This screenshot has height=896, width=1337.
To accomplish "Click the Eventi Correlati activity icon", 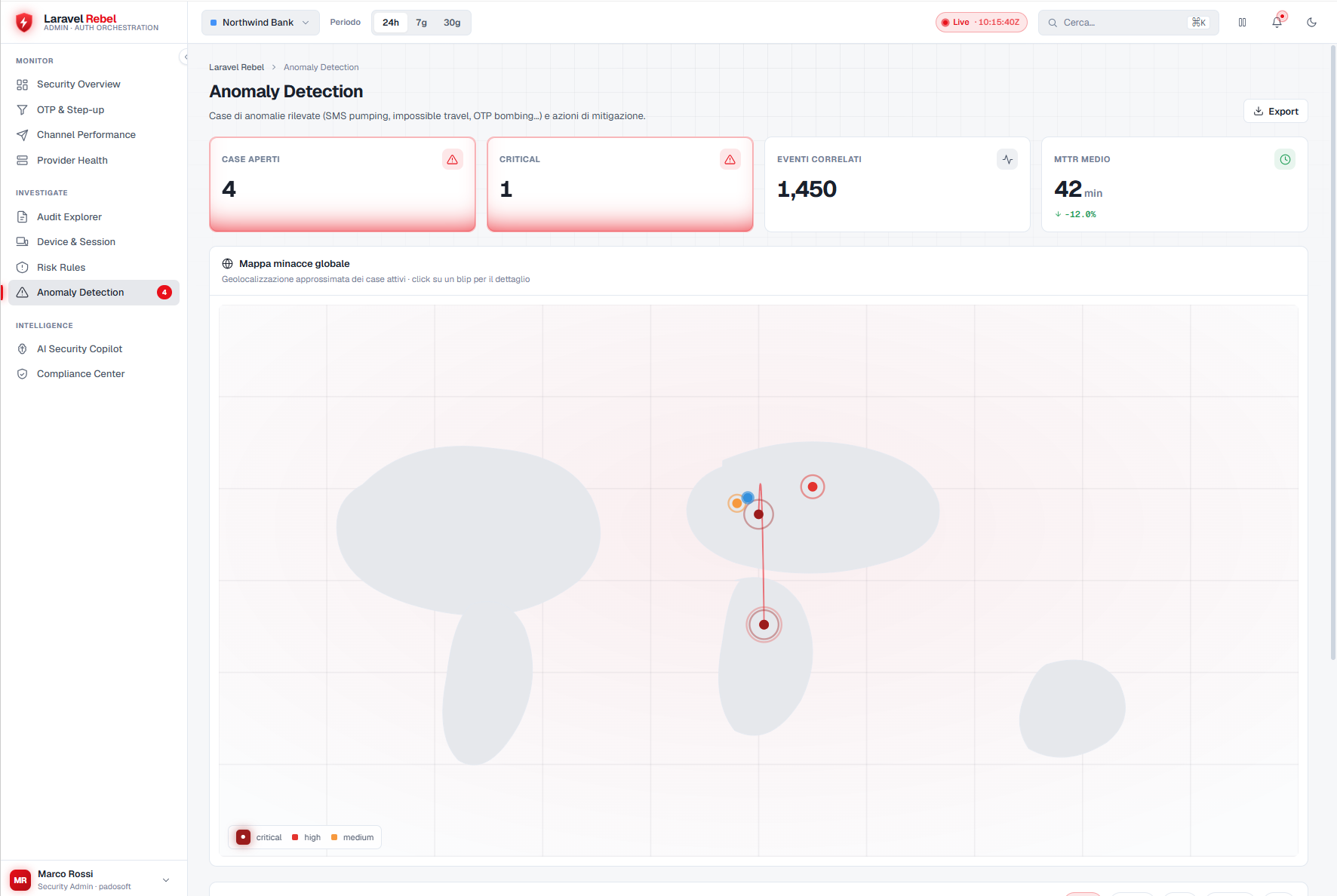I will (x=1007, y=159).
